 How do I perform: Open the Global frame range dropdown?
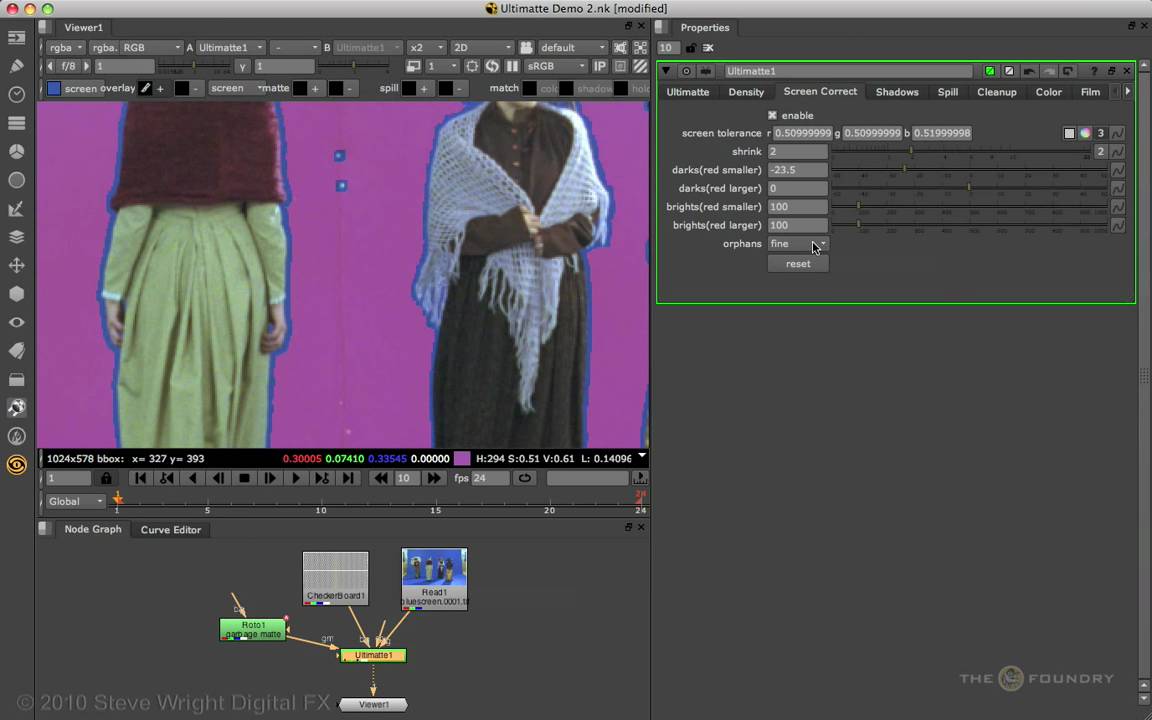coord(76,501)
